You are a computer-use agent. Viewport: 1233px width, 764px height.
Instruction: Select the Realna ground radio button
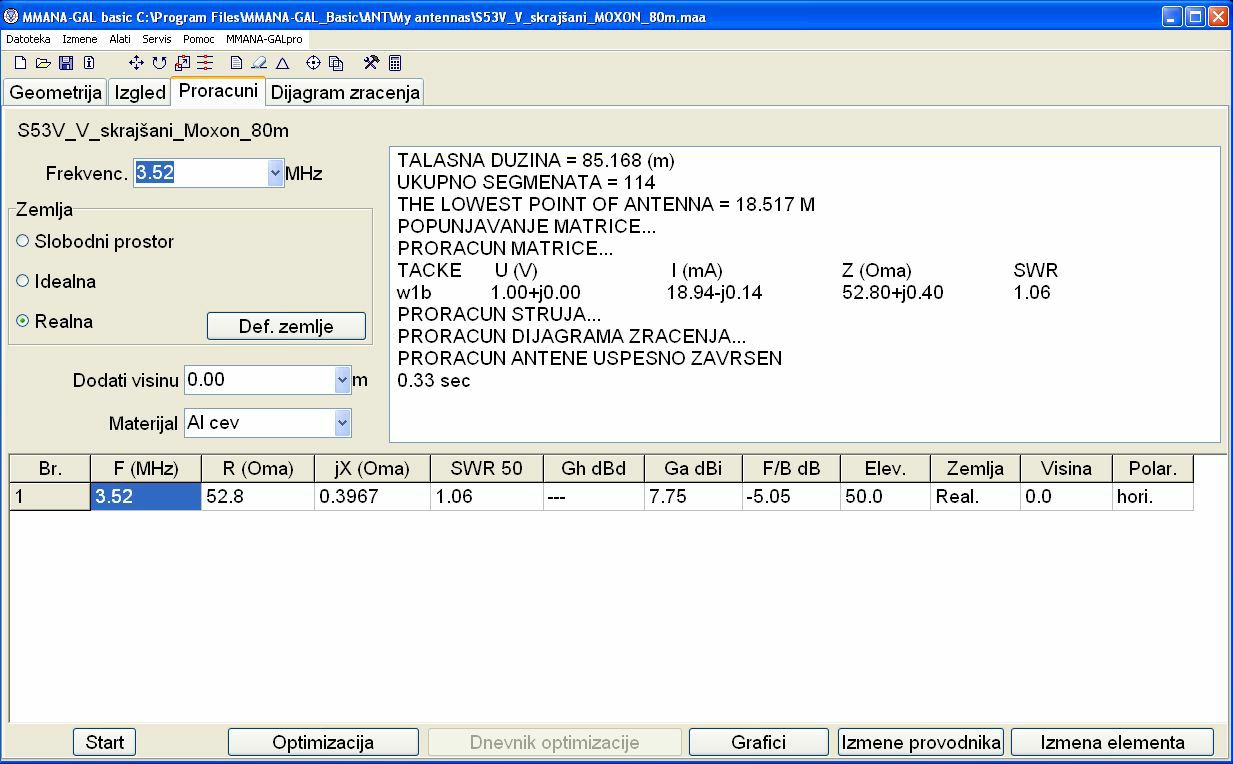click(x=23, y=321)
